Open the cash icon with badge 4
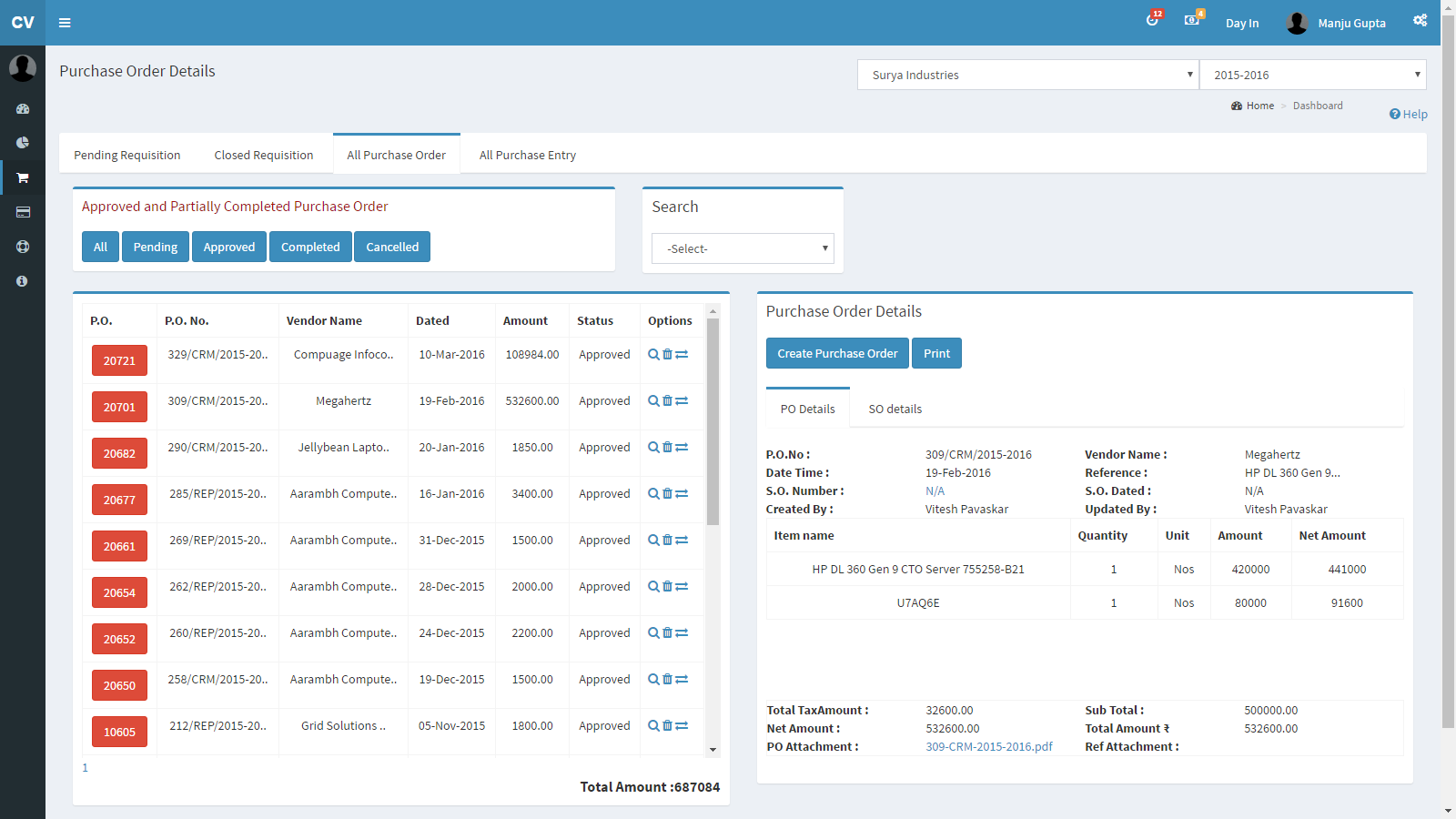The height and width of the screenshot is (819, 1456). click(x=1192, y=19)
